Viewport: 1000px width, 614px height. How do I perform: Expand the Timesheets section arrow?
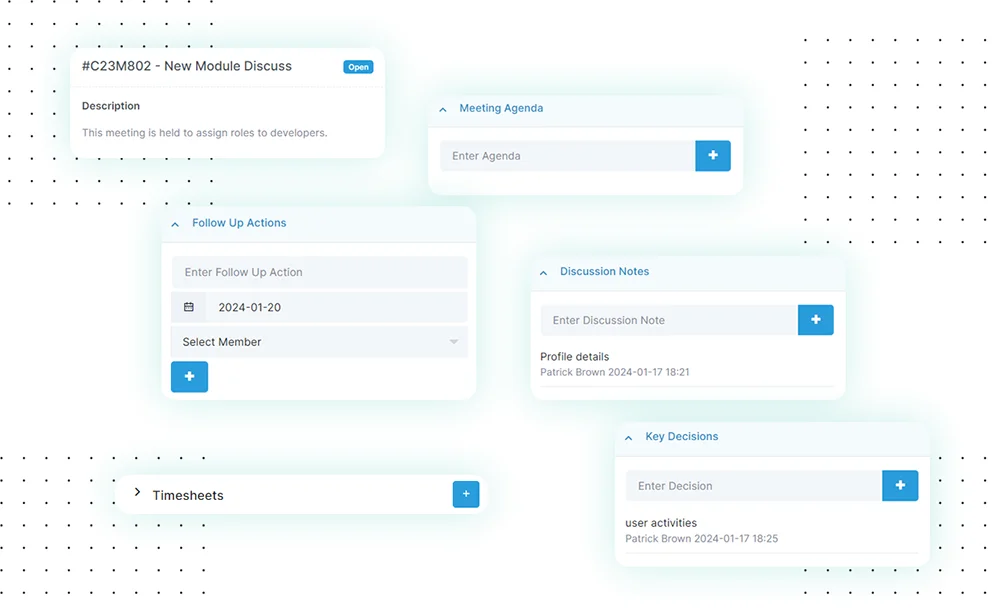pyautogui.click(x=138, y=493)
